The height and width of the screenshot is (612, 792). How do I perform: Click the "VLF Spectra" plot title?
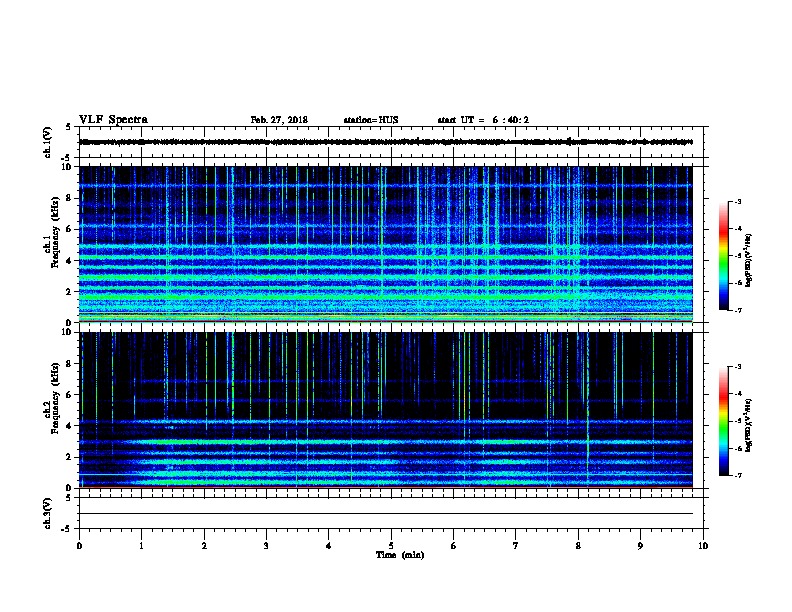click(x=113, y=120)
